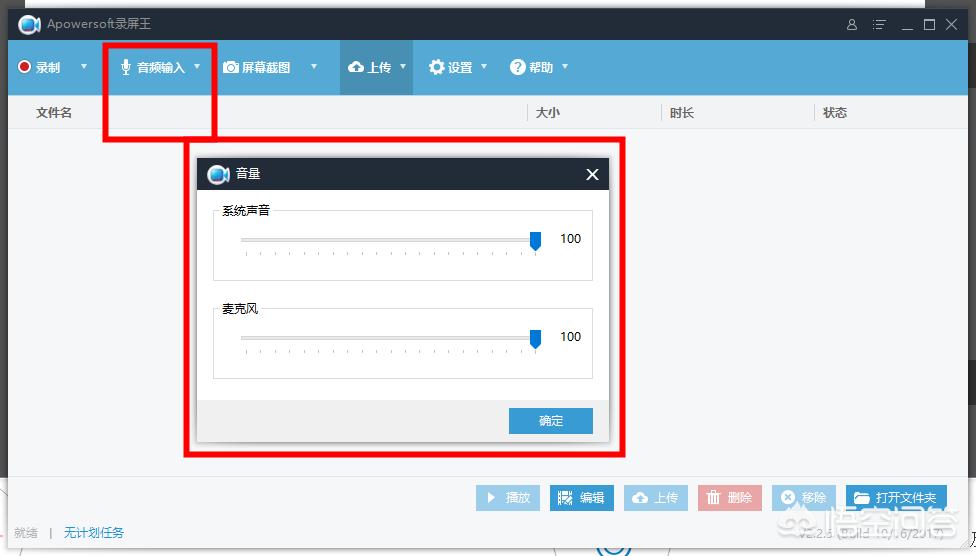Click the red record icon
Viewport: 976px width, 556px height.
coord(24,67)
